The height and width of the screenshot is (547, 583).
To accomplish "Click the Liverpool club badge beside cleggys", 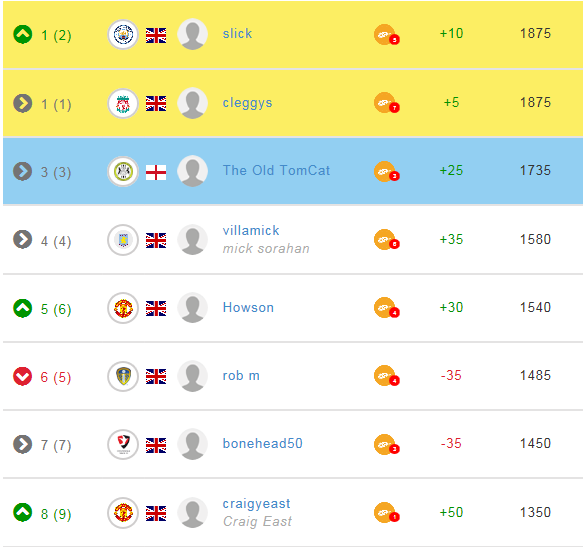I will click(123, 104).
